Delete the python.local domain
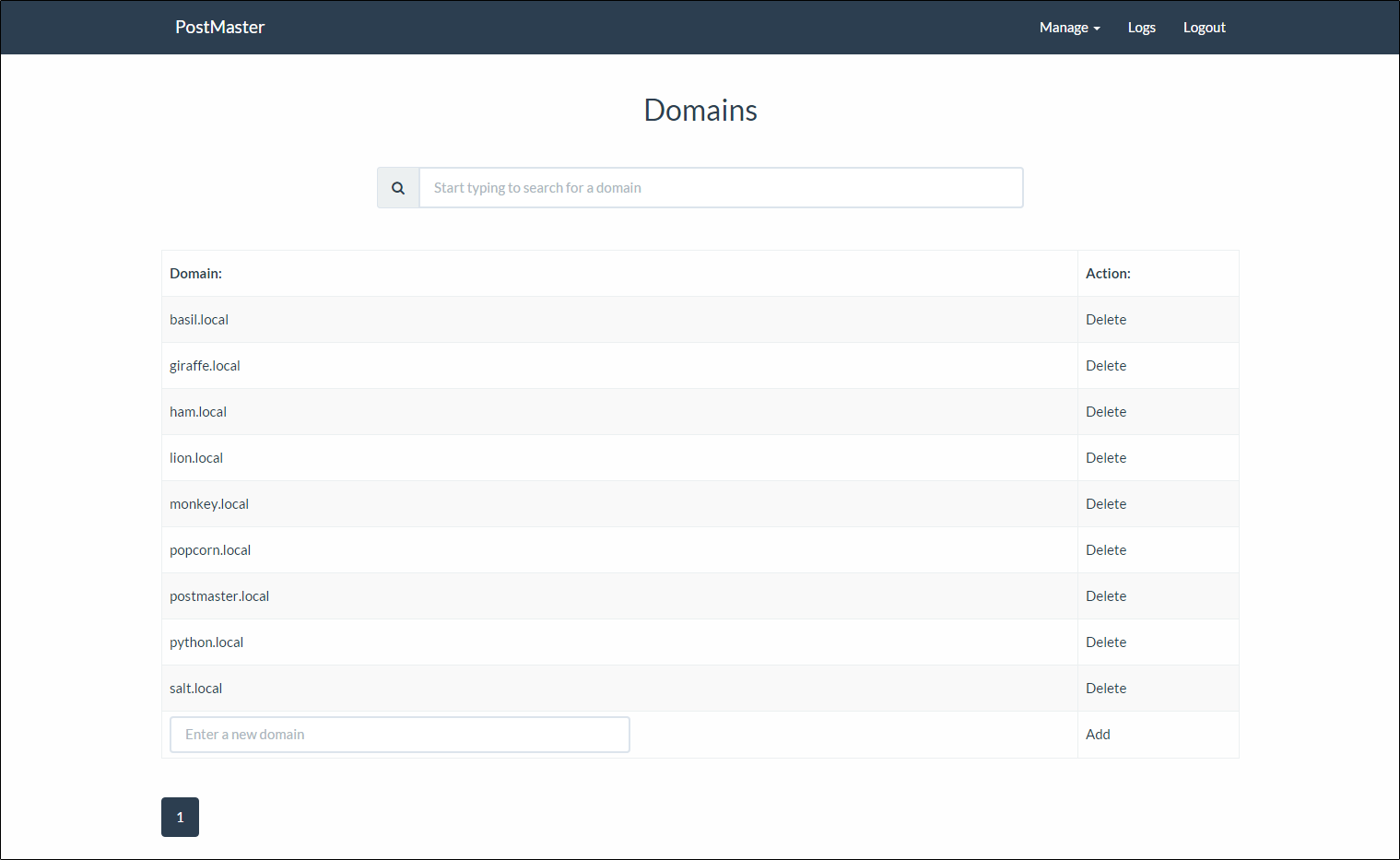Screen dimensions: 1400x860 [1106, 642]
